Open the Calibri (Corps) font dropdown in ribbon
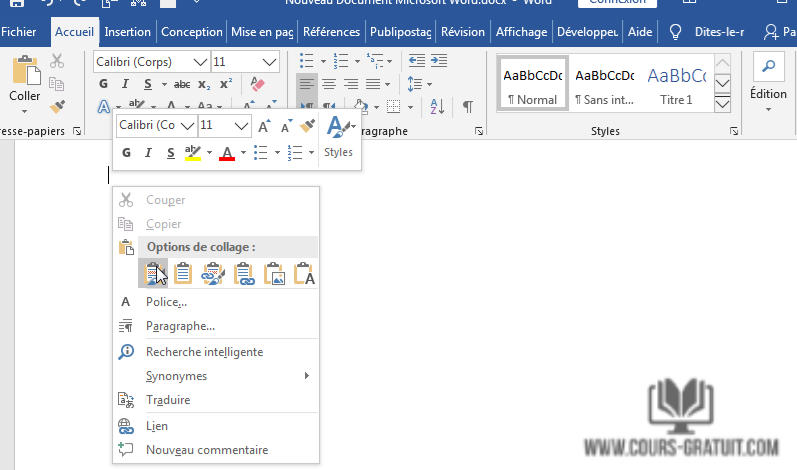 [x=200, y=62]
